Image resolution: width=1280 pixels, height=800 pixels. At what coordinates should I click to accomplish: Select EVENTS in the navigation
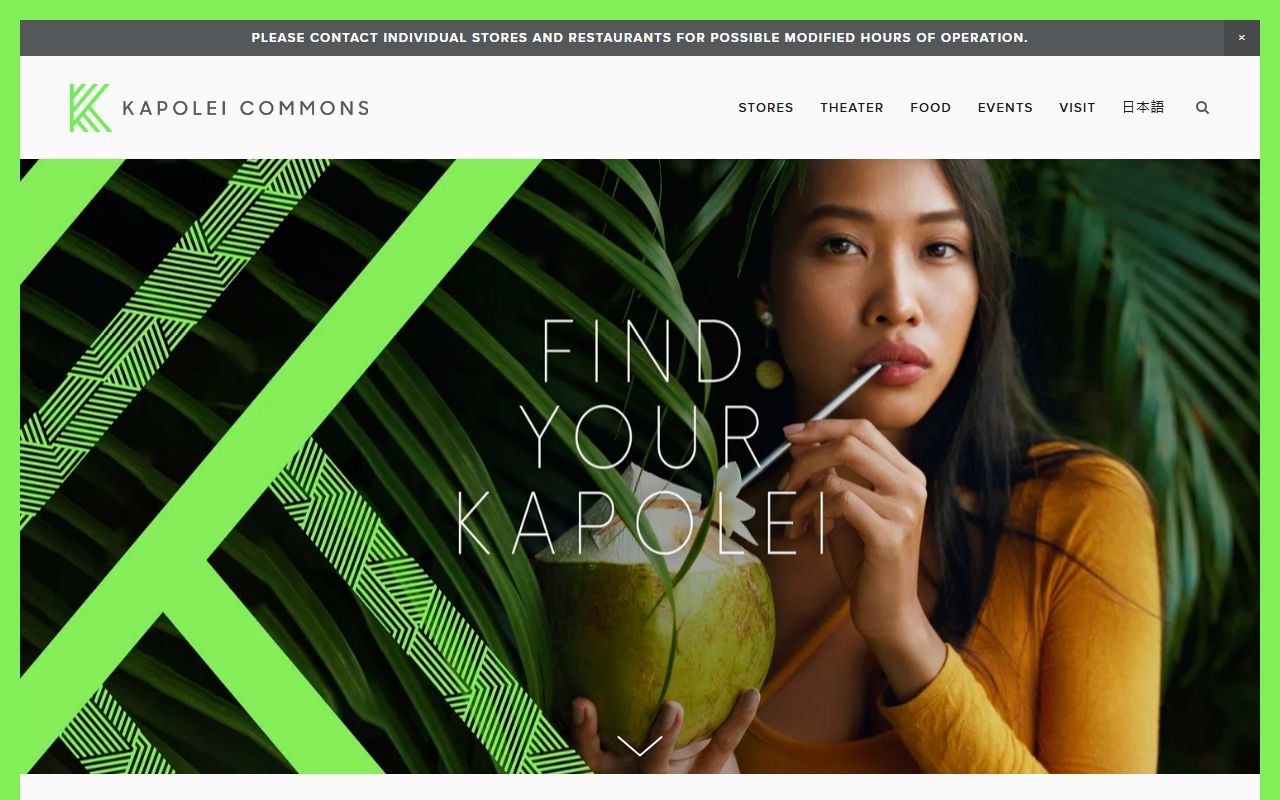(1005, 108)
